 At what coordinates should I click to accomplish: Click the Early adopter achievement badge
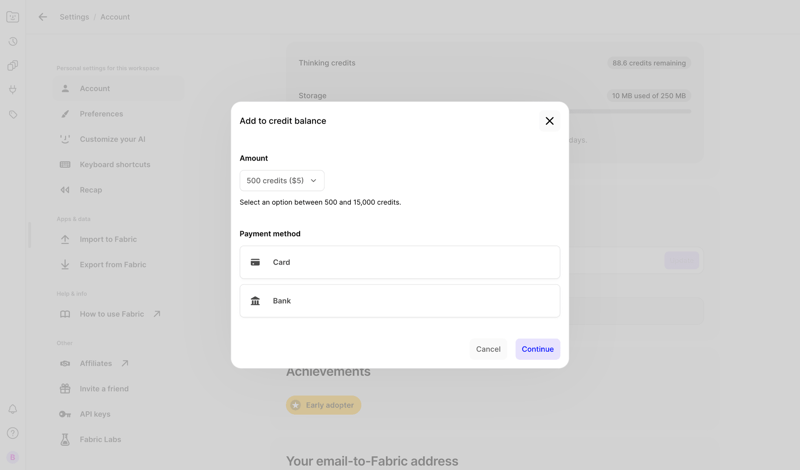[x=323, y=405]
